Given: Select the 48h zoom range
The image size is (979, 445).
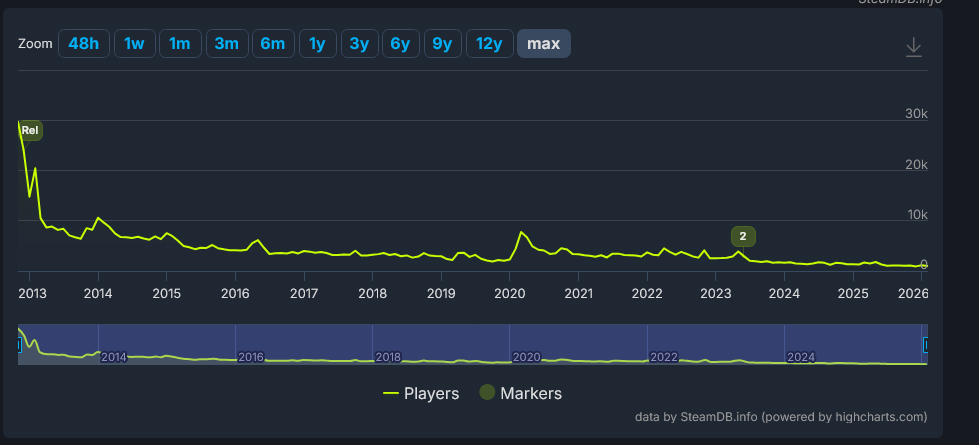Looking at the screenshot, I should (x=84, y=44).
